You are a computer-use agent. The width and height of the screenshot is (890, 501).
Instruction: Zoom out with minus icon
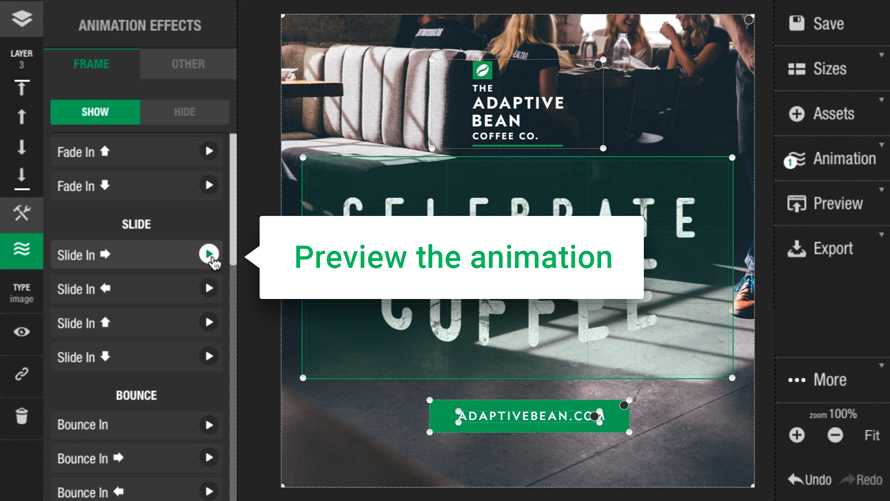[x=835, y=435]
